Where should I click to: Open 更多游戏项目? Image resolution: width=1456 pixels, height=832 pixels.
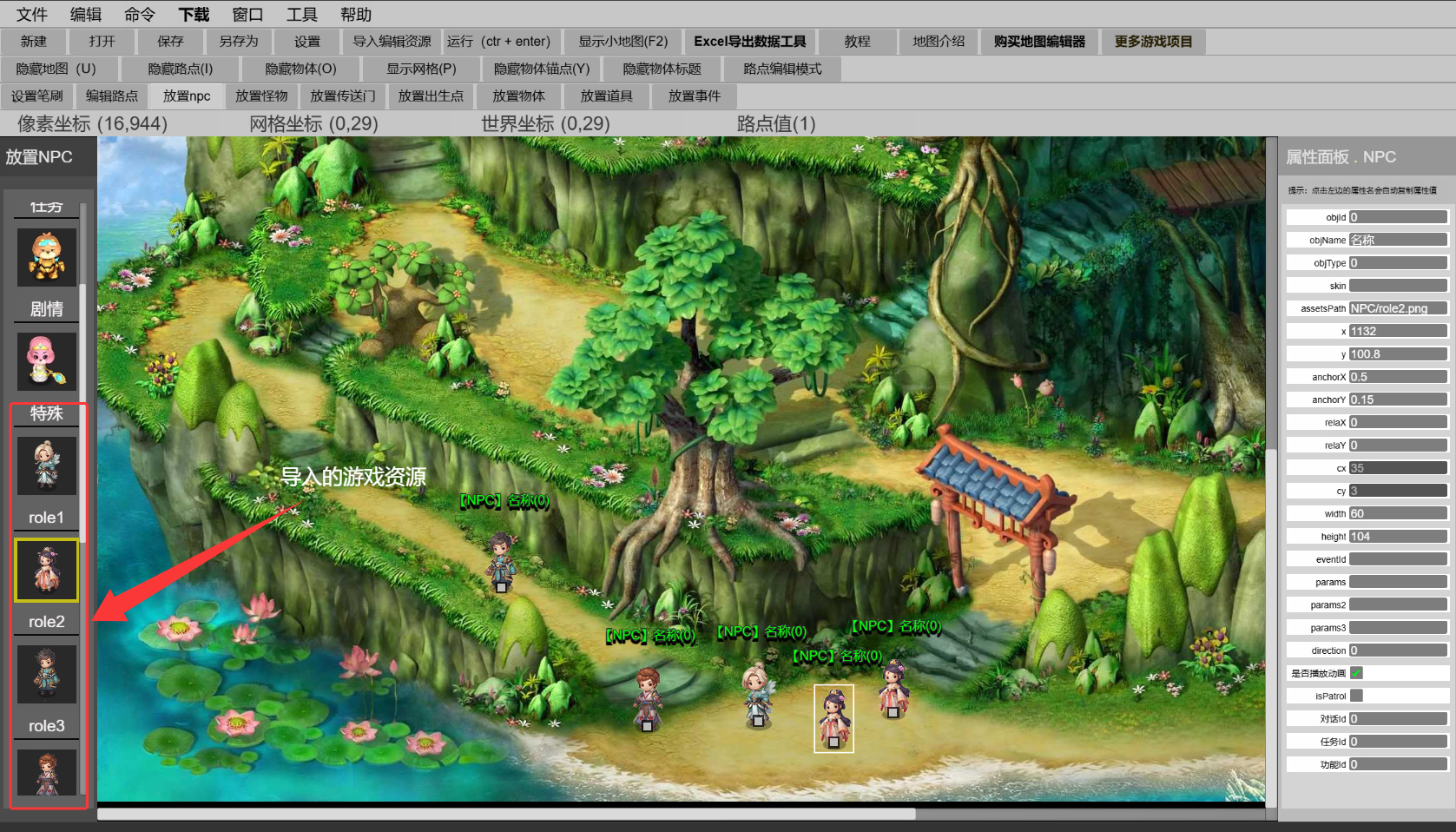pos(1153,42)
